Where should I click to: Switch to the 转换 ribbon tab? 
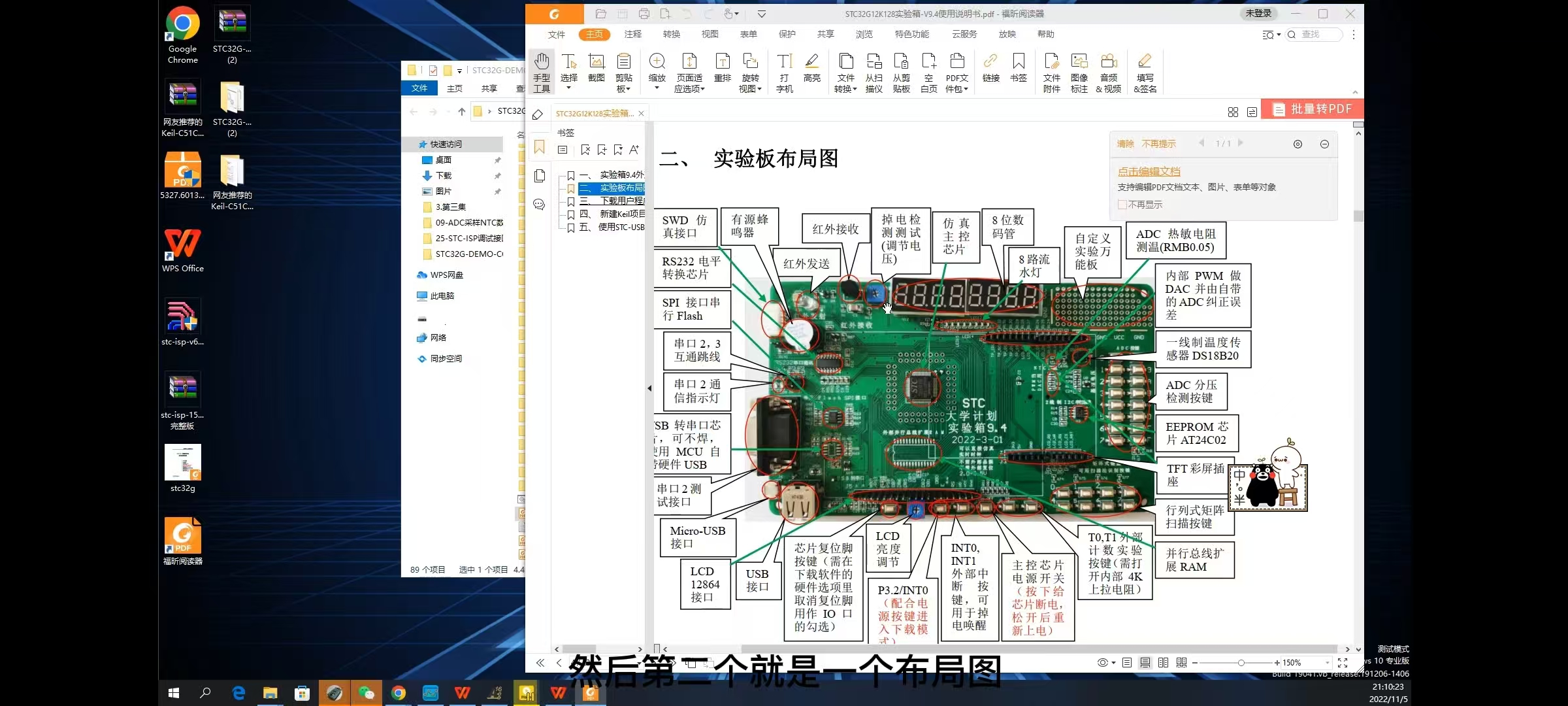671,34
